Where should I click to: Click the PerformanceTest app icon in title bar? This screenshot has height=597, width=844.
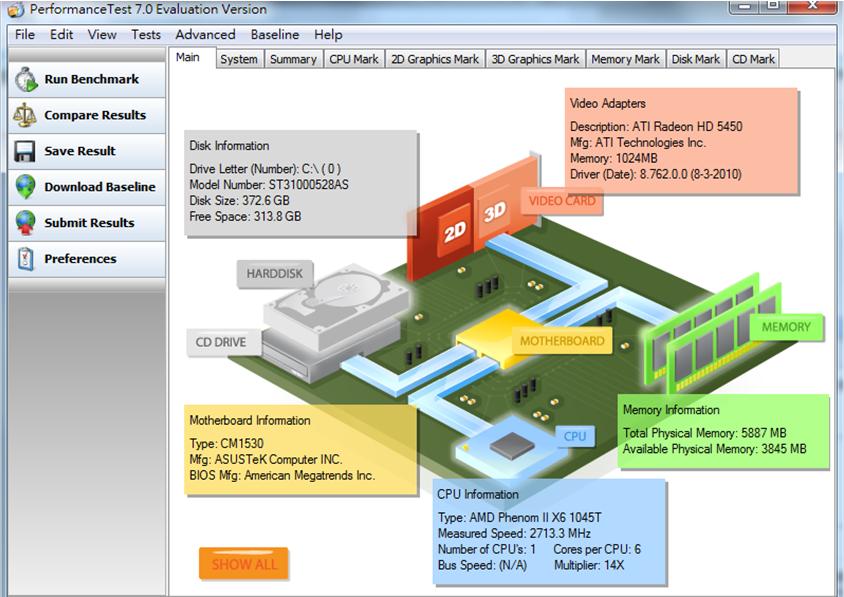[x=16, y=9]
